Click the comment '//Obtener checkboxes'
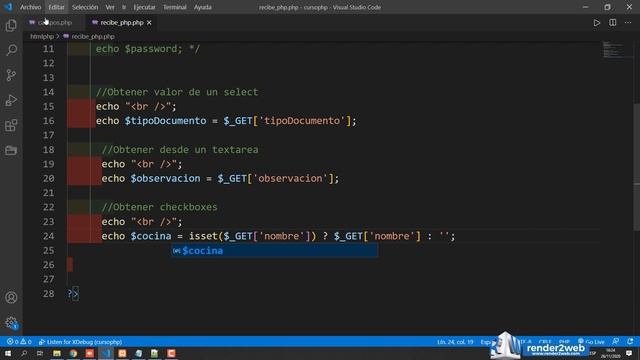The width and height of the screenshot is (640, 360). click(159, 207)
